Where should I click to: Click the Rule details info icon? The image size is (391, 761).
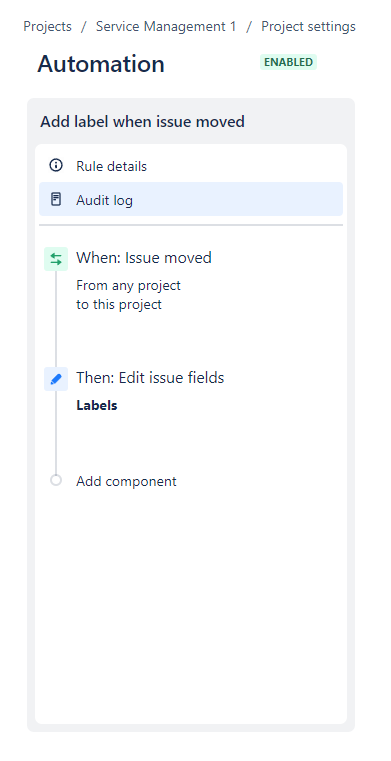pos(56,166)
